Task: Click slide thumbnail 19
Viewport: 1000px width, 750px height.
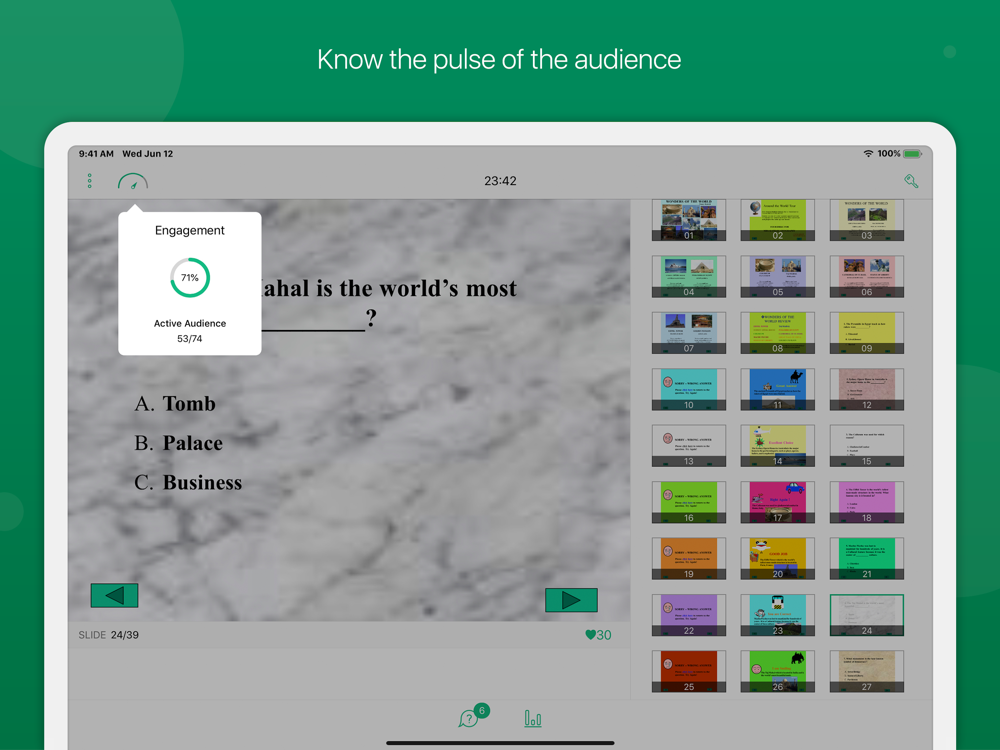Action: point(689,559)
